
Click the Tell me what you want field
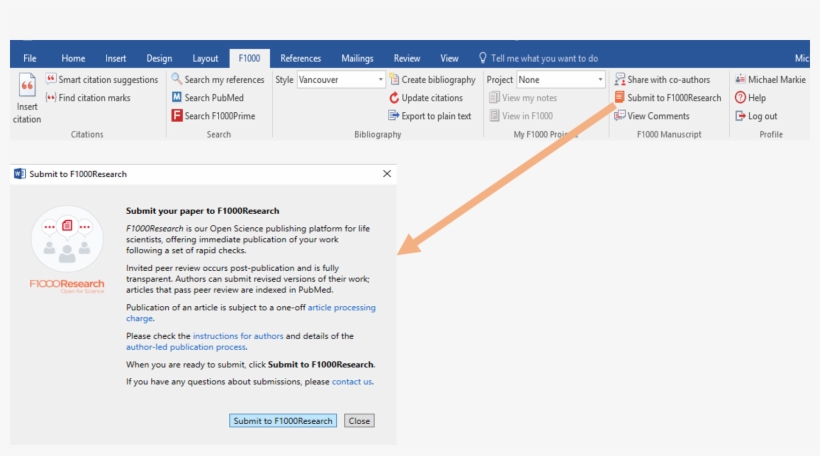coord(544,58)
